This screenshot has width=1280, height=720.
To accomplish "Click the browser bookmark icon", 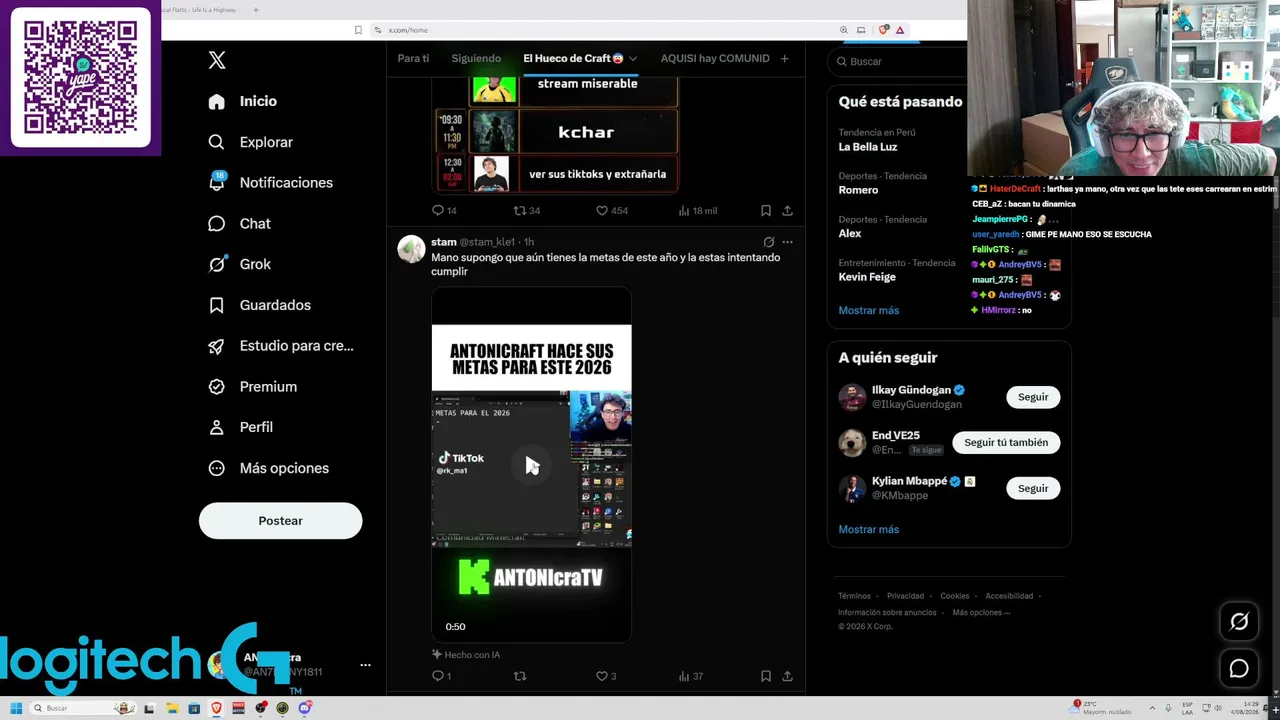I will pos(358,30).
